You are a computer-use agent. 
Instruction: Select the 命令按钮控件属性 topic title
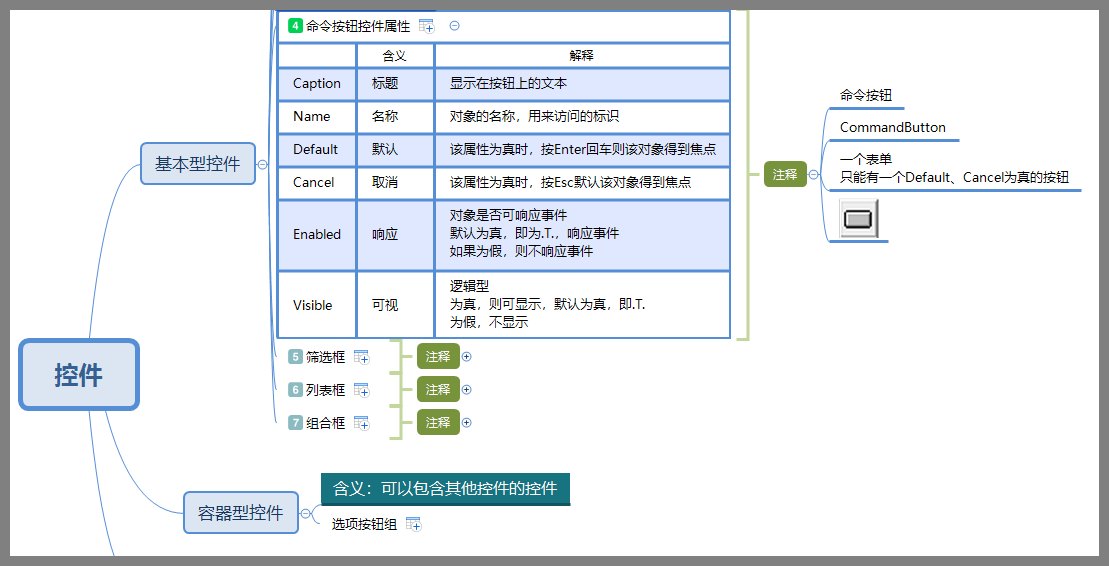(x=358, y=26)
